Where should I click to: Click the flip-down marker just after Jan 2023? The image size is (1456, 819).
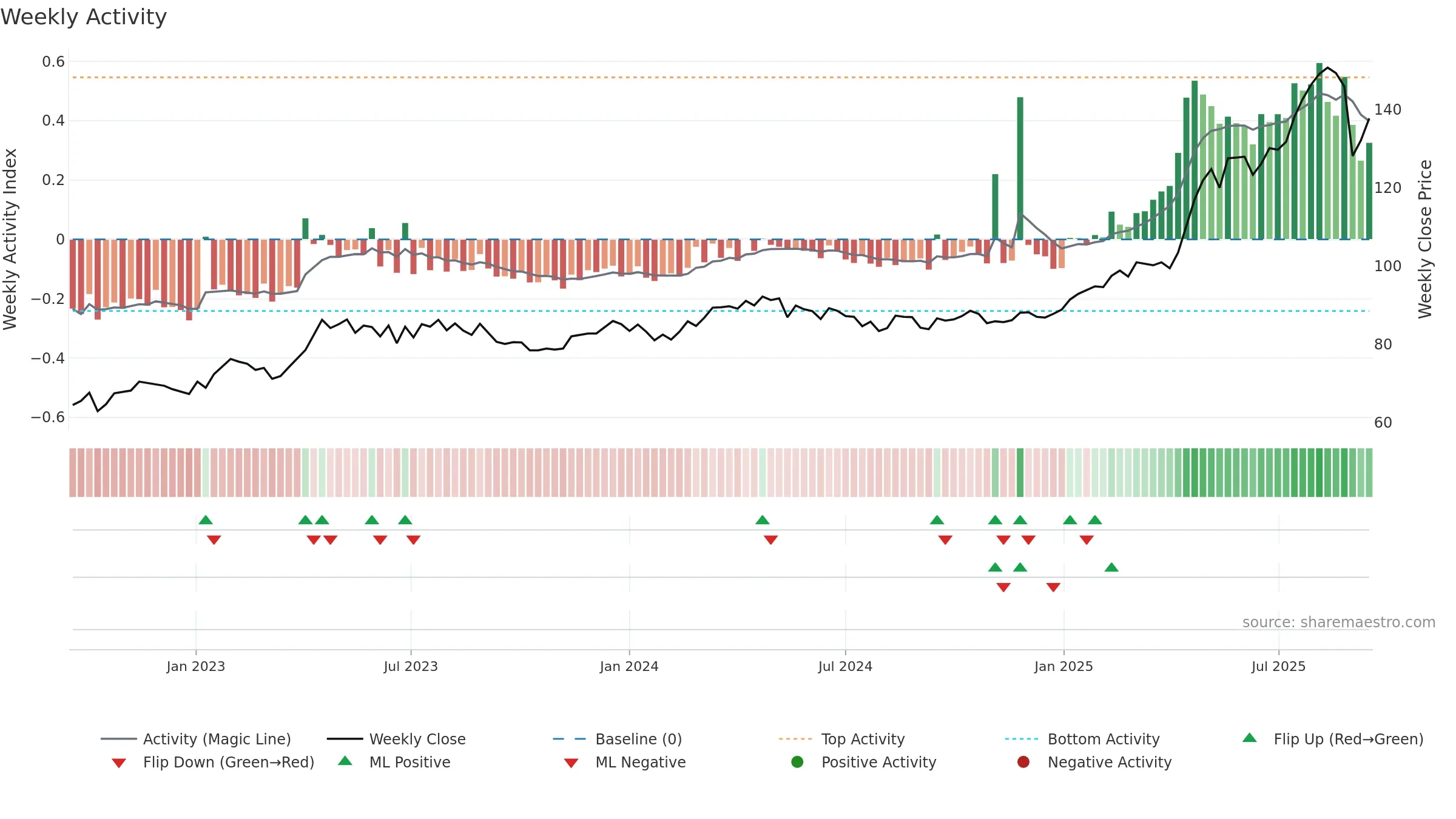click(214, 540)
